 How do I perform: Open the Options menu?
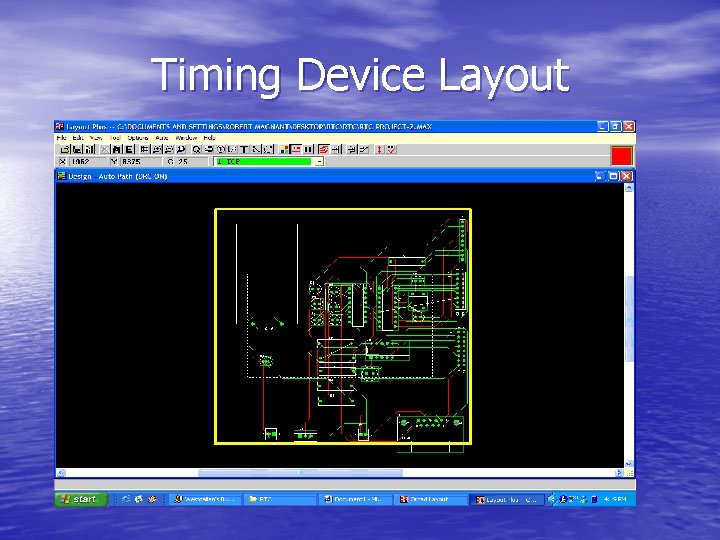(x=138, y=138)
